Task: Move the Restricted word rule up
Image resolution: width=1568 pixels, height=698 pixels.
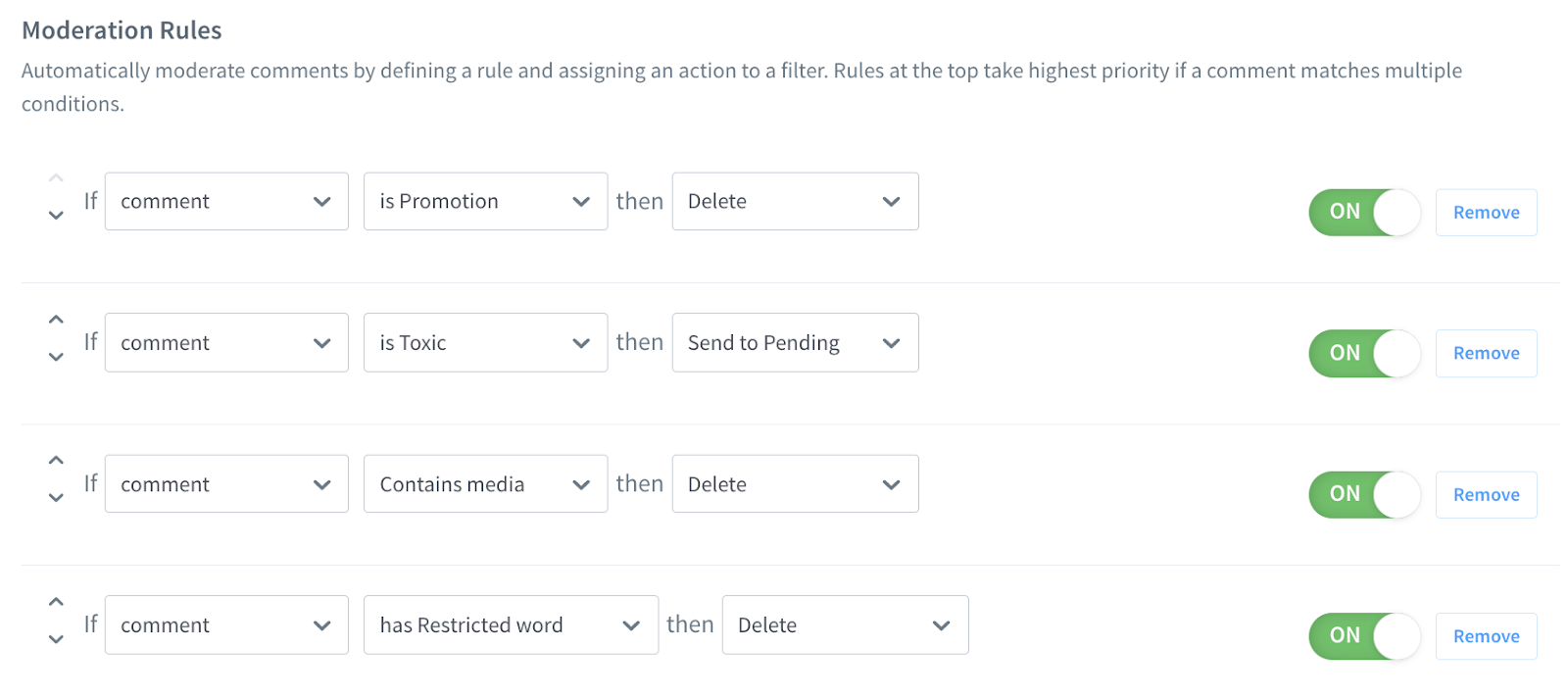Action: [x=56, y=602]
